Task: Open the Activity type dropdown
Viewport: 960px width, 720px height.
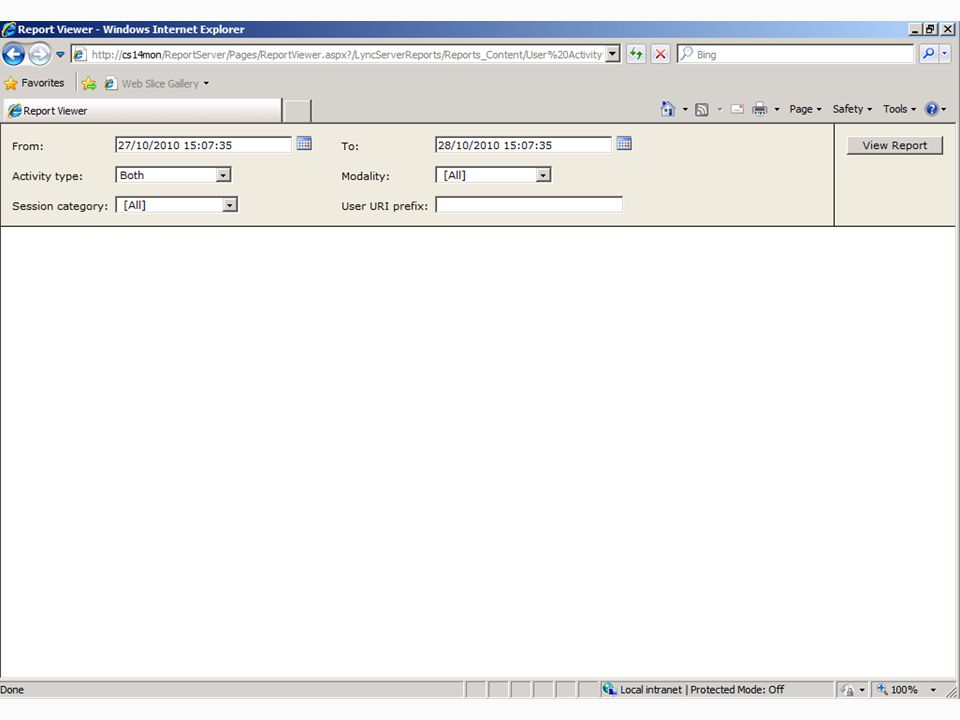Action: [x=173, y=175]
